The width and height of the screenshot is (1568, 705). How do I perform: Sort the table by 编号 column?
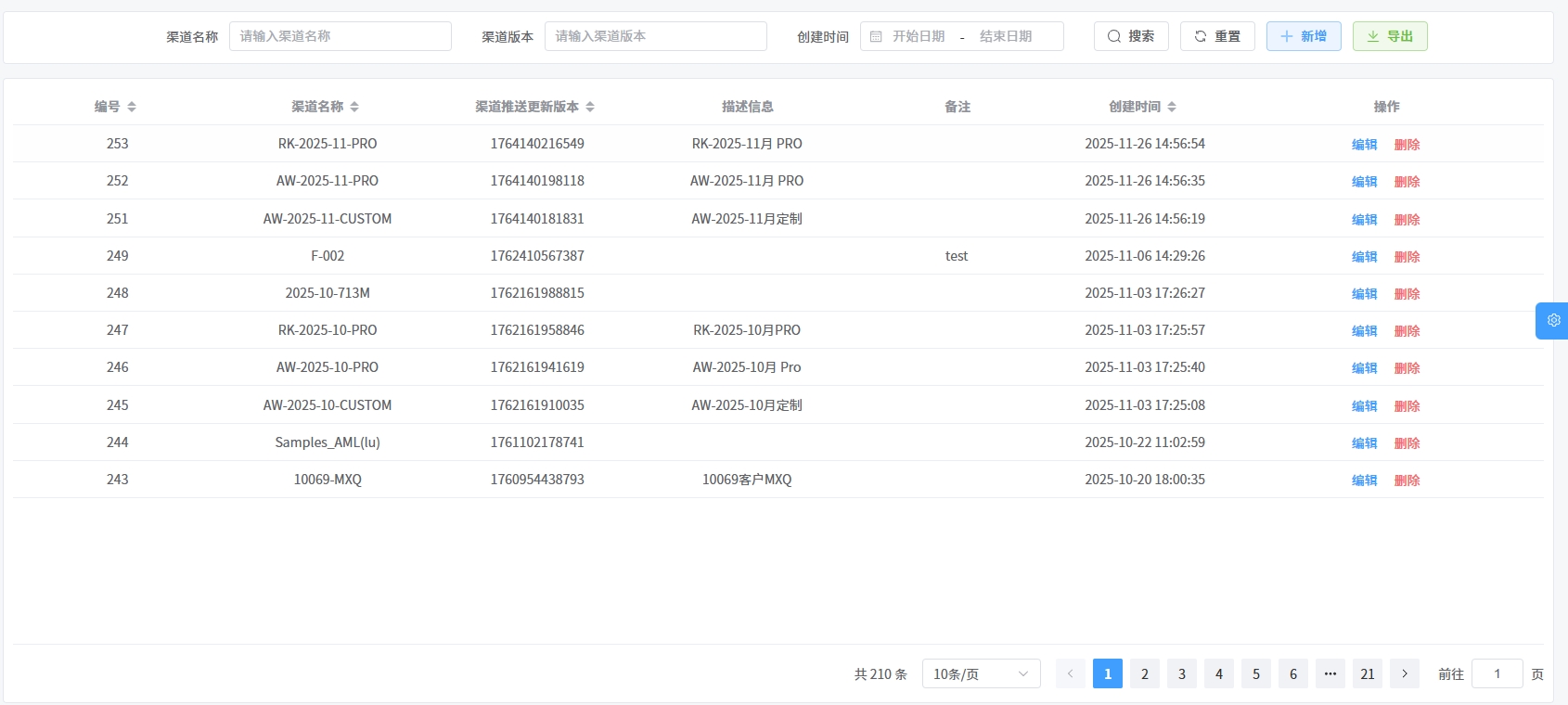coord(131,107)
